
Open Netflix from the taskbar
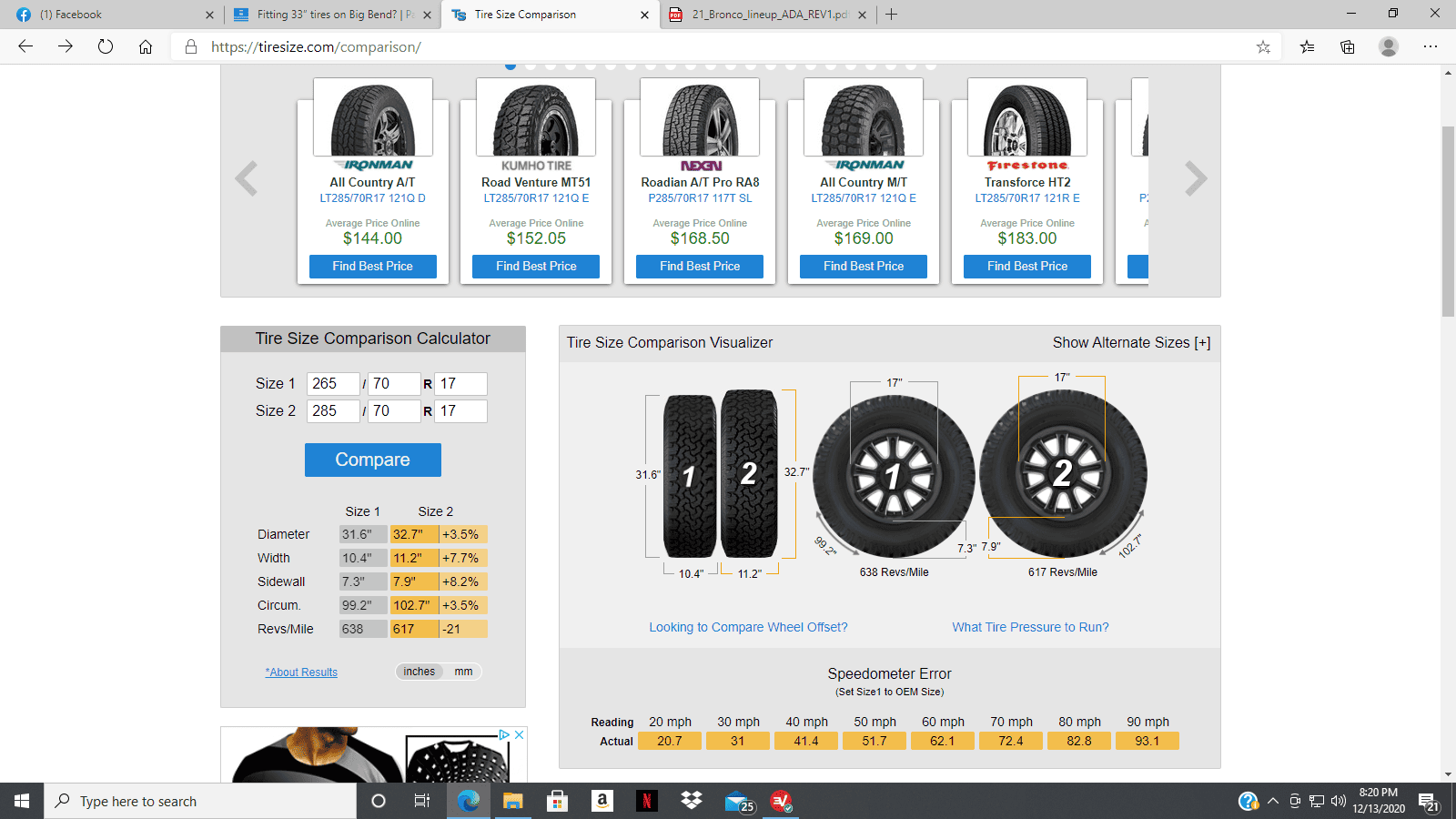pos(646,801)
